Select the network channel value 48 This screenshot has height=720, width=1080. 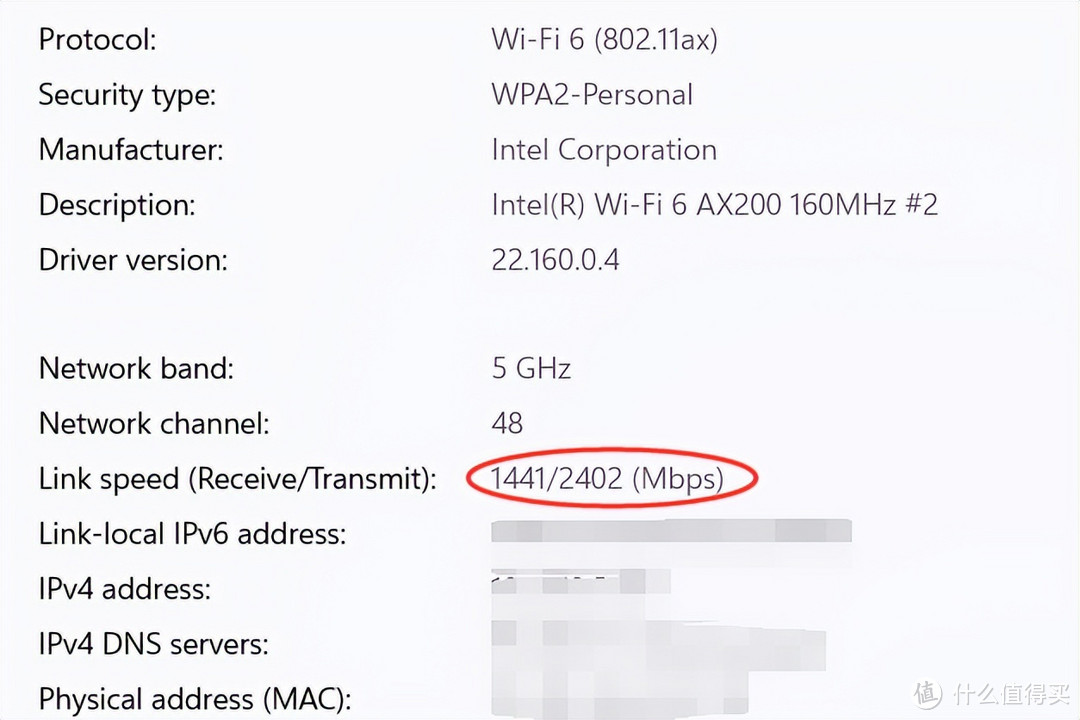507,422
